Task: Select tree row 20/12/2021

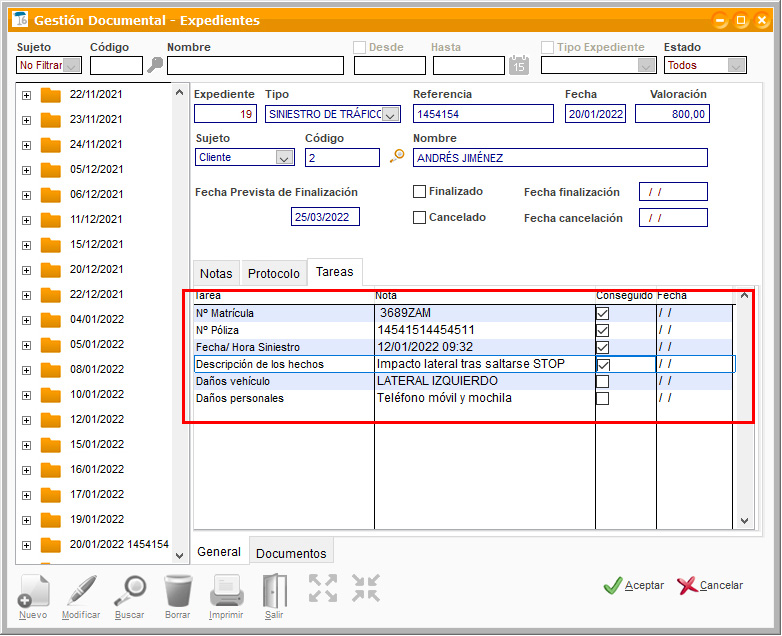Action: point(96,269)
